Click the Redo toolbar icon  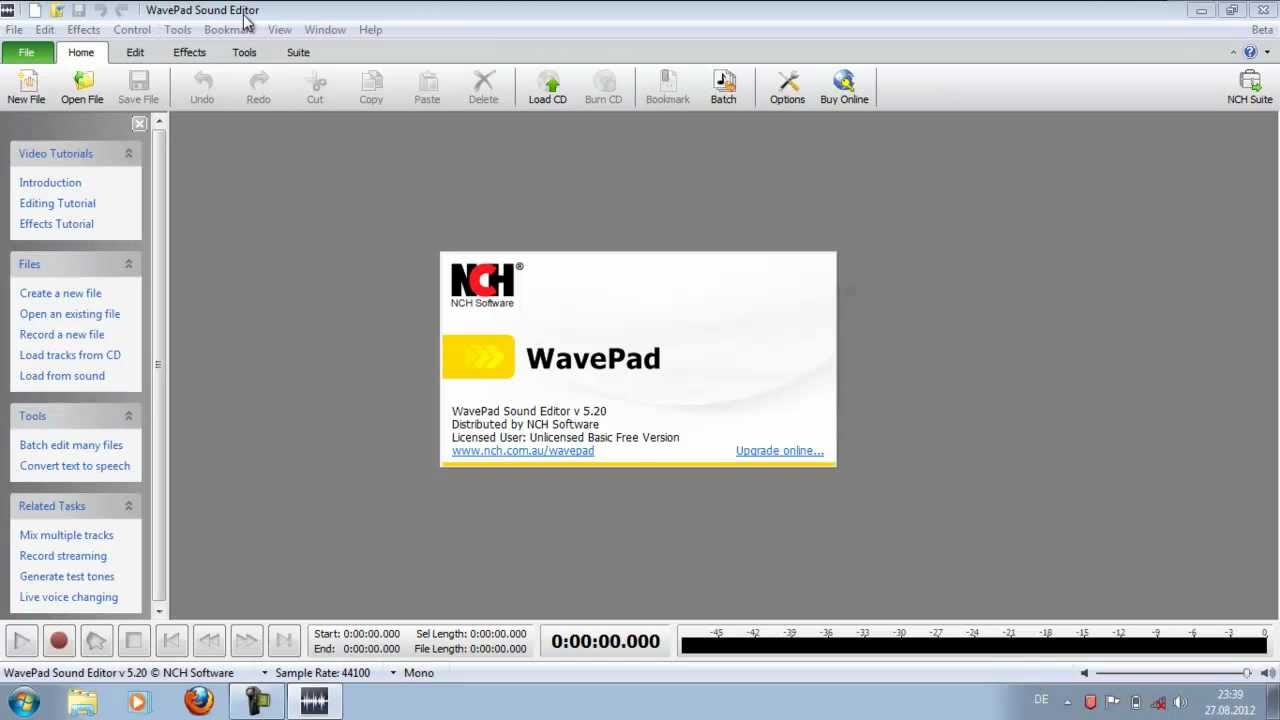[x=258, y=87]
